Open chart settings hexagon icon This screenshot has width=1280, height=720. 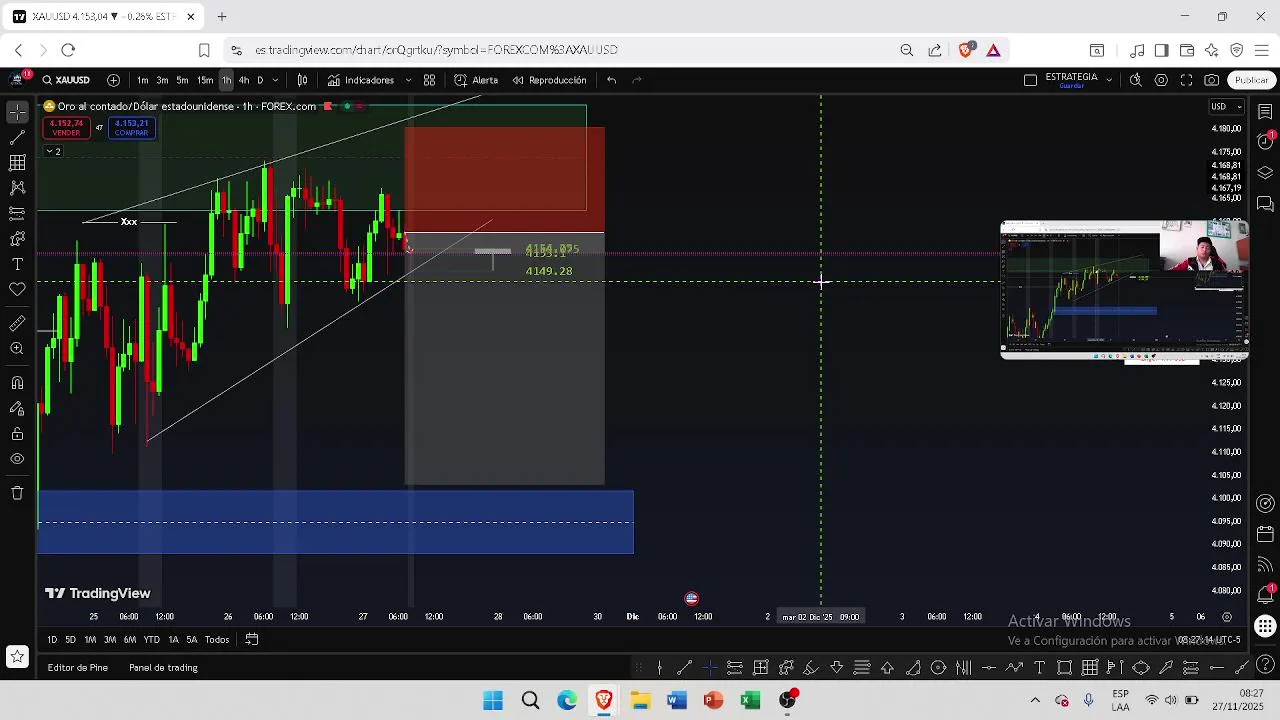1161,80
